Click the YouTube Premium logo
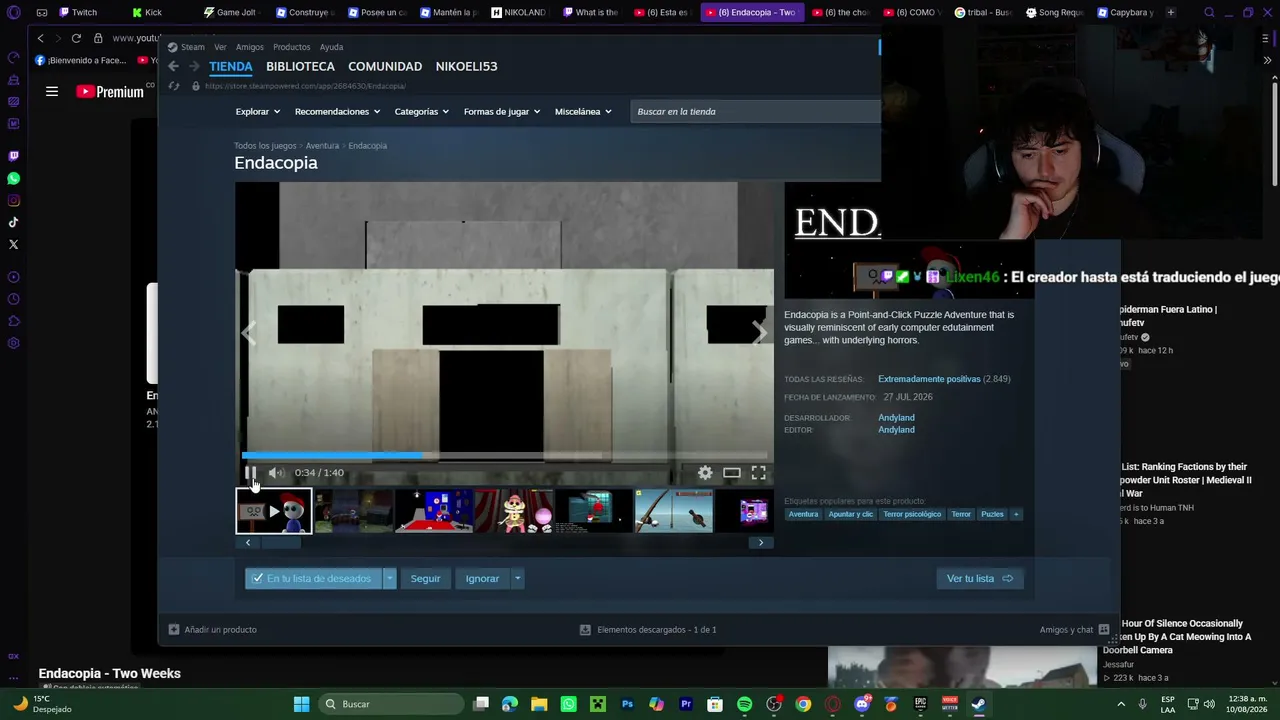This screenshot has width=1280, height=720. tap(110, 92)
